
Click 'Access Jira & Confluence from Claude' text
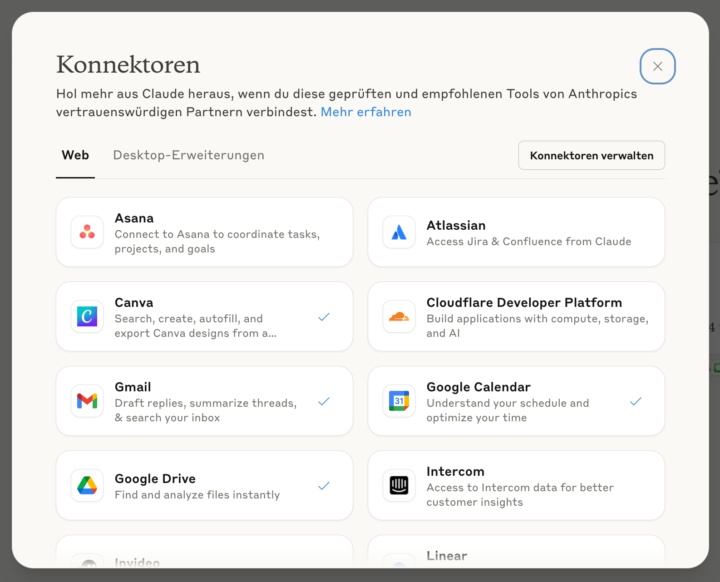tap(529, 242)
